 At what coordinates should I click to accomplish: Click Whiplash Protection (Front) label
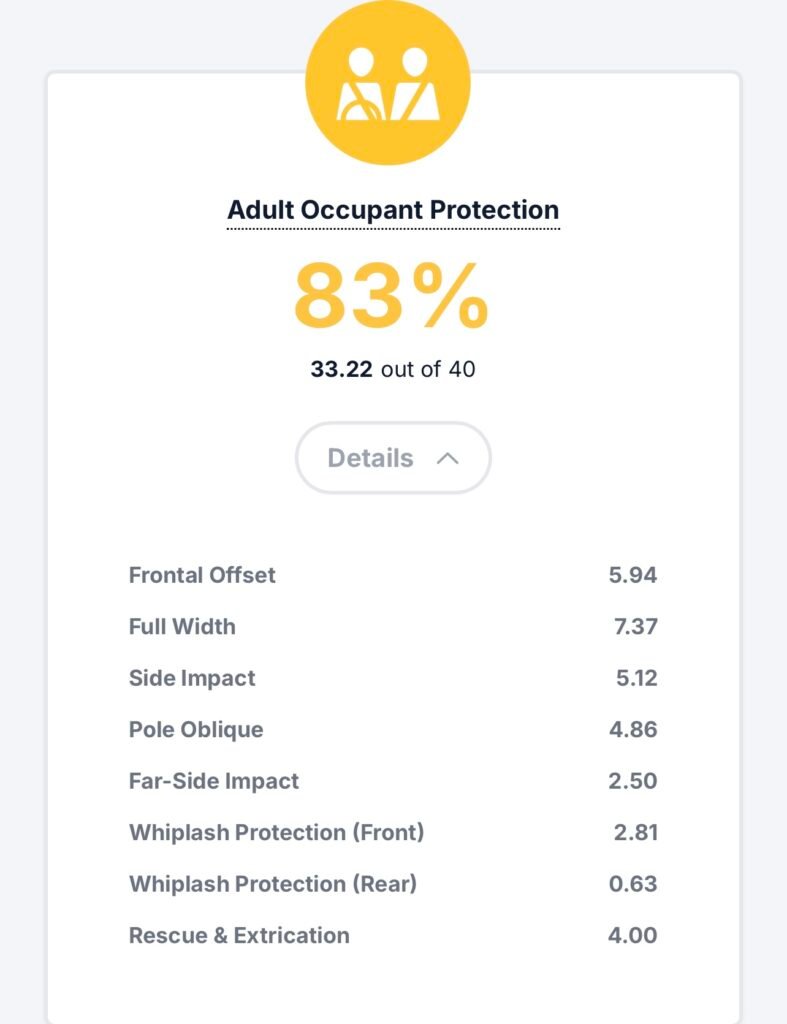276,833
